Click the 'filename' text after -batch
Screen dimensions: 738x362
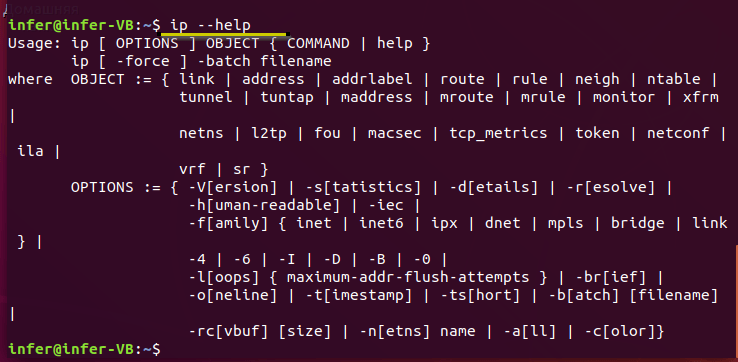click(296, 61)
